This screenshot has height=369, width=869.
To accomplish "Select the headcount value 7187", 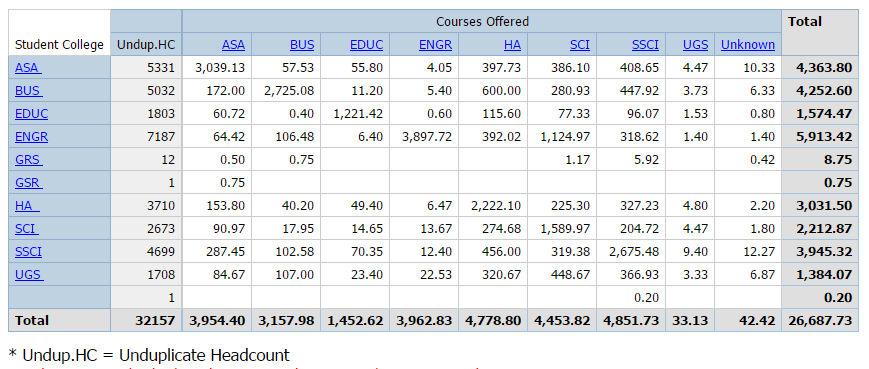I will [161, 137].
